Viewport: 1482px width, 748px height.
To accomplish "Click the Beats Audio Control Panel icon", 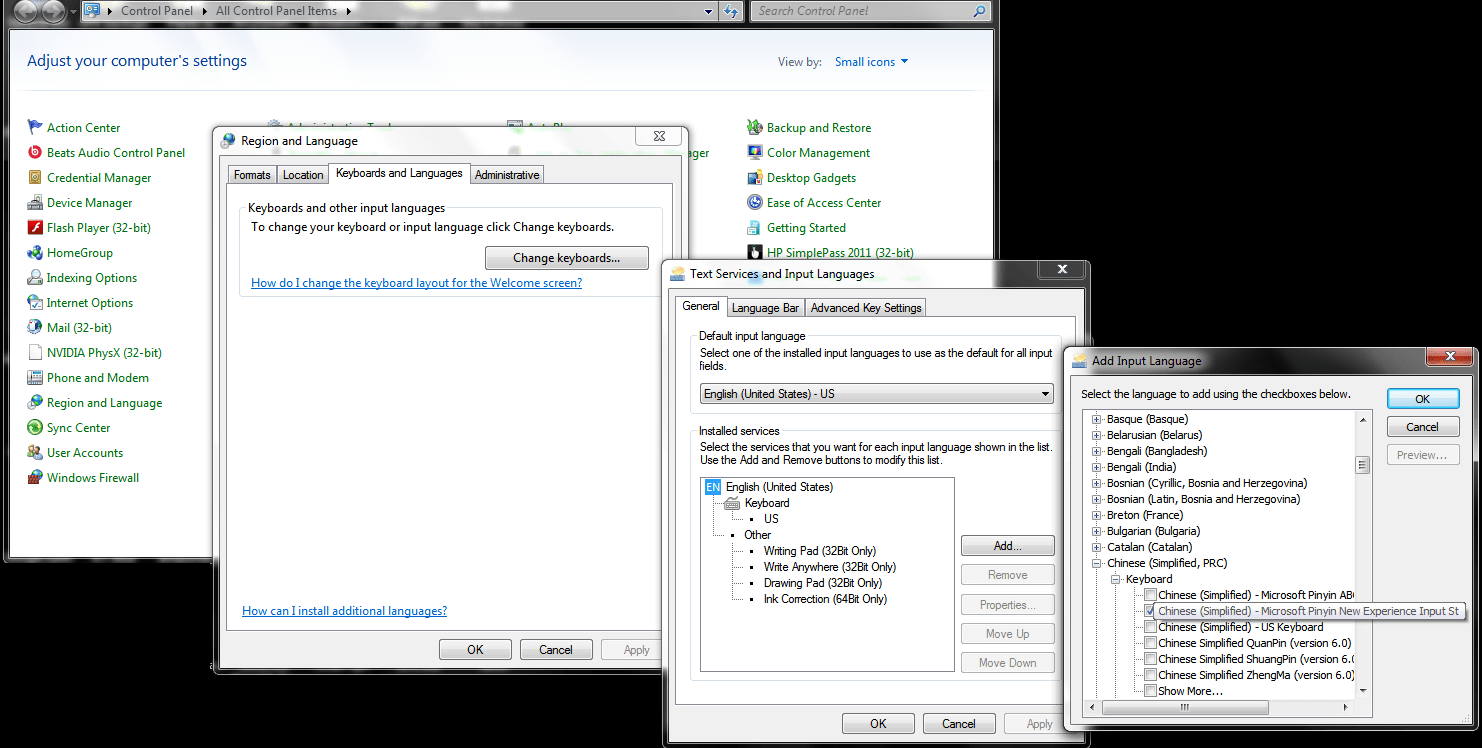I will tap(36, 153).
